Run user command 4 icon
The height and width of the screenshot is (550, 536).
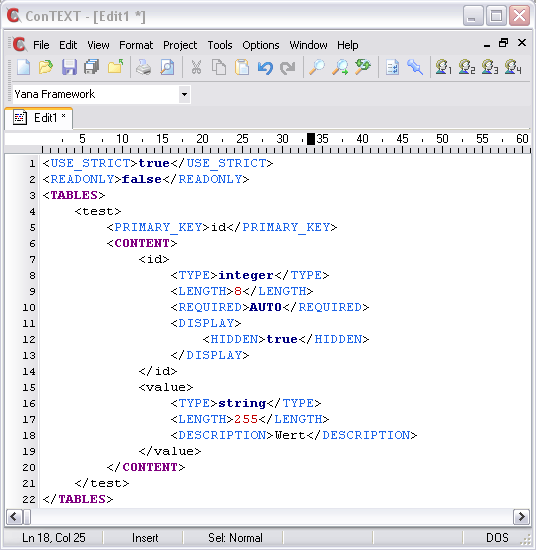pyautogui.click(x=513, y=67)
